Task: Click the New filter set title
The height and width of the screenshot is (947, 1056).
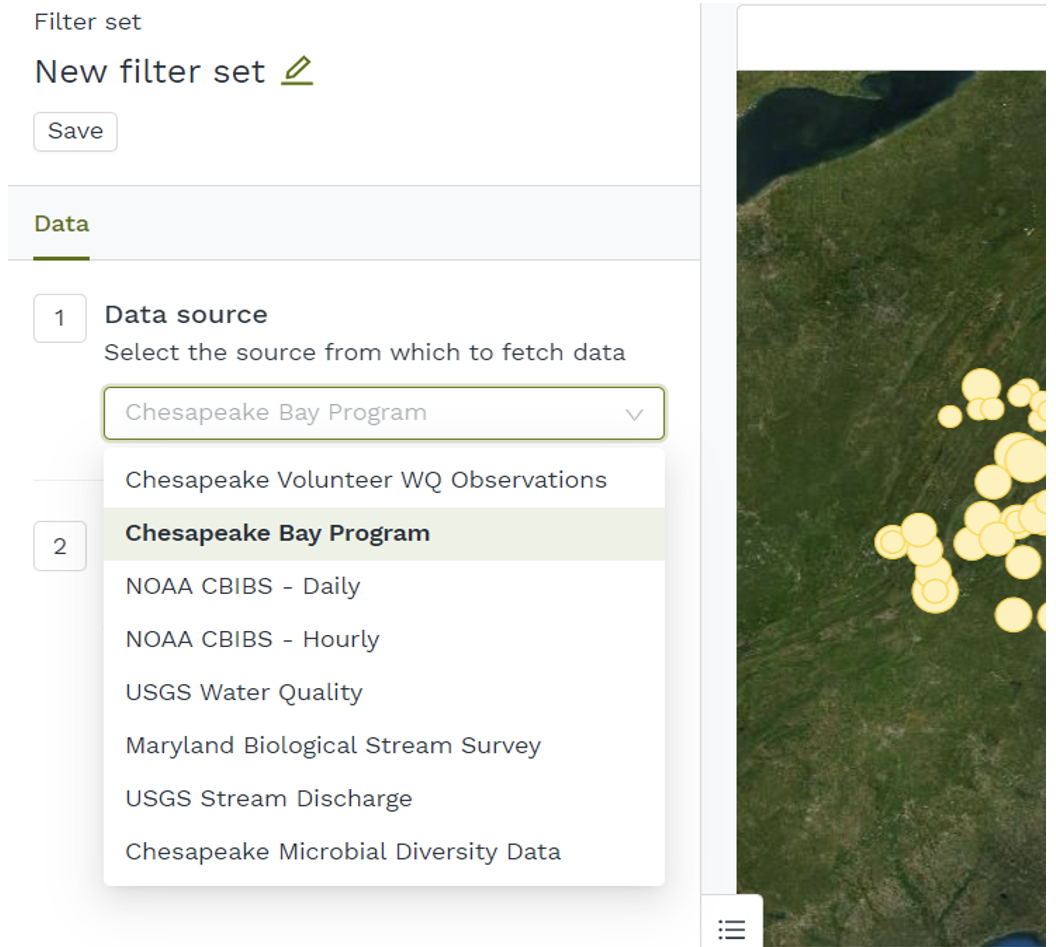Action: [150, 71]
